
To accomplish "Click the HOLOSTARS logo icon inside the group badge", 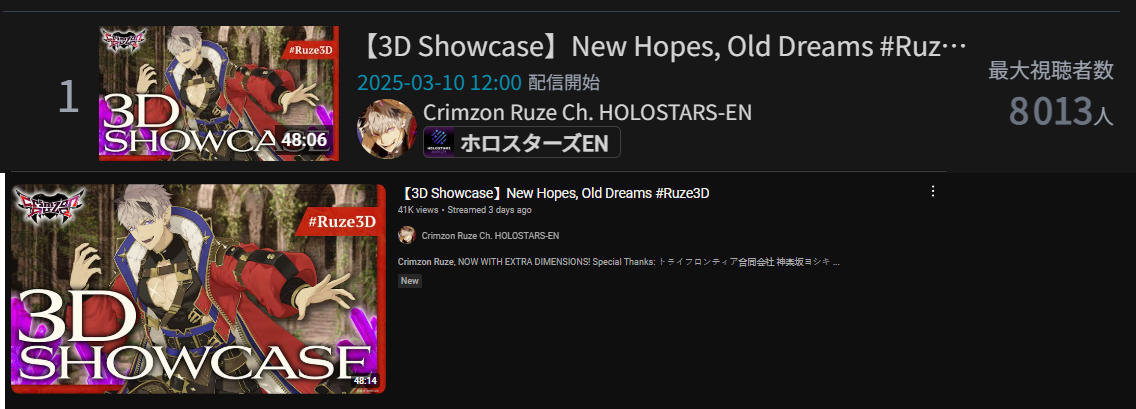I will pos(439,142).
